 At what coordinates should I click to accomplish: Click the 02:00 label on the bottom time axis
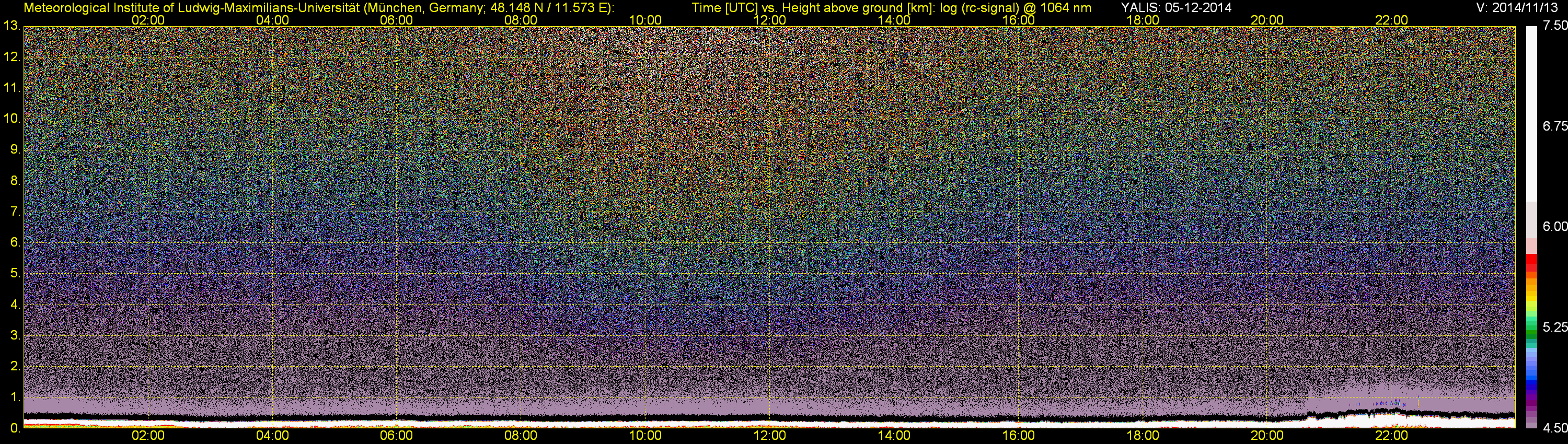(x=148, y=436)
